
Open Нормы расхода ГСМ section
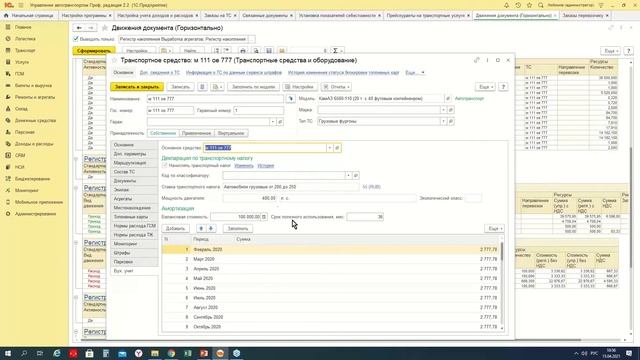click(x=134, y=226)
